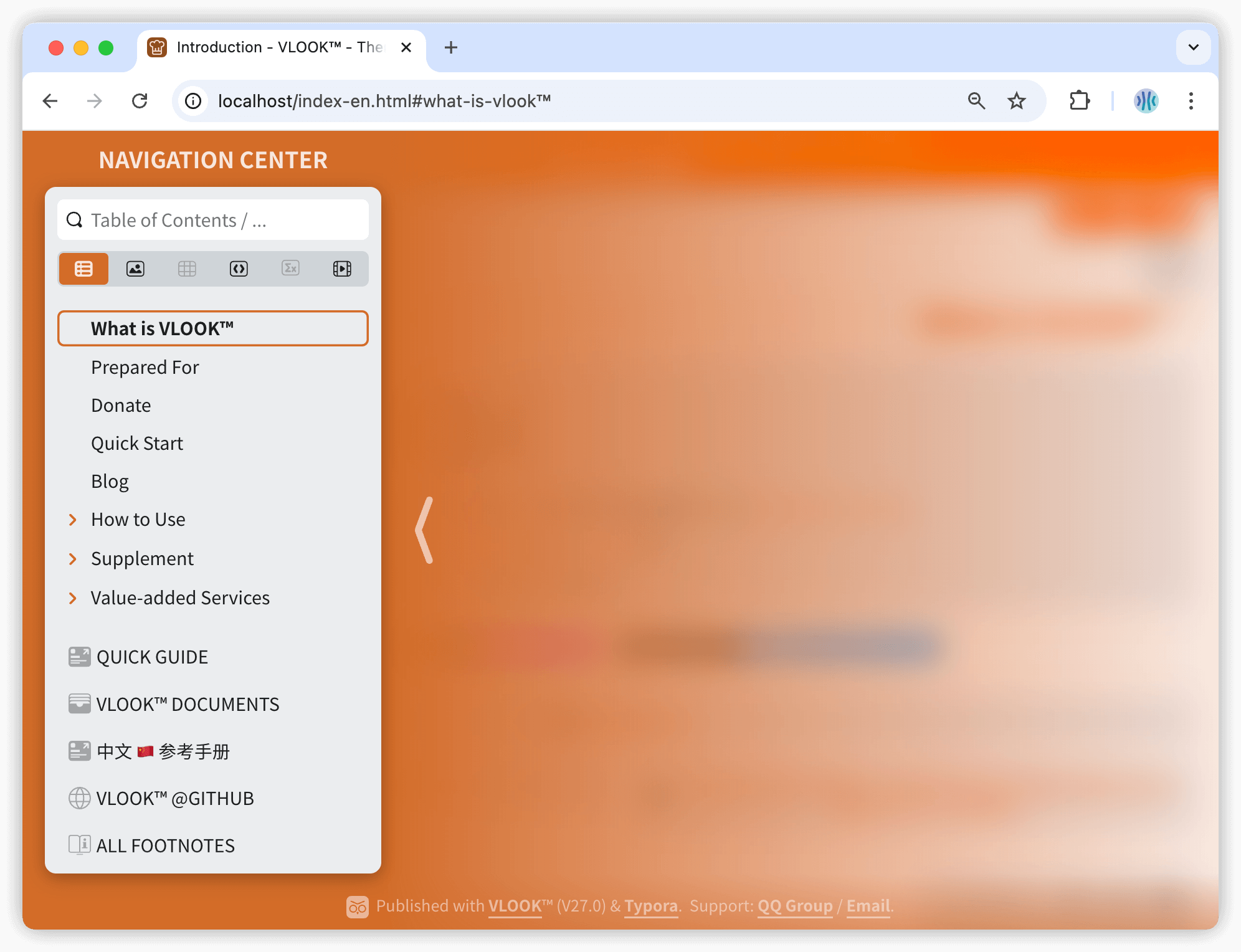Open the QUICK GUIDE link
This screenshot has width=1241, height=952.
pos(152,657)
